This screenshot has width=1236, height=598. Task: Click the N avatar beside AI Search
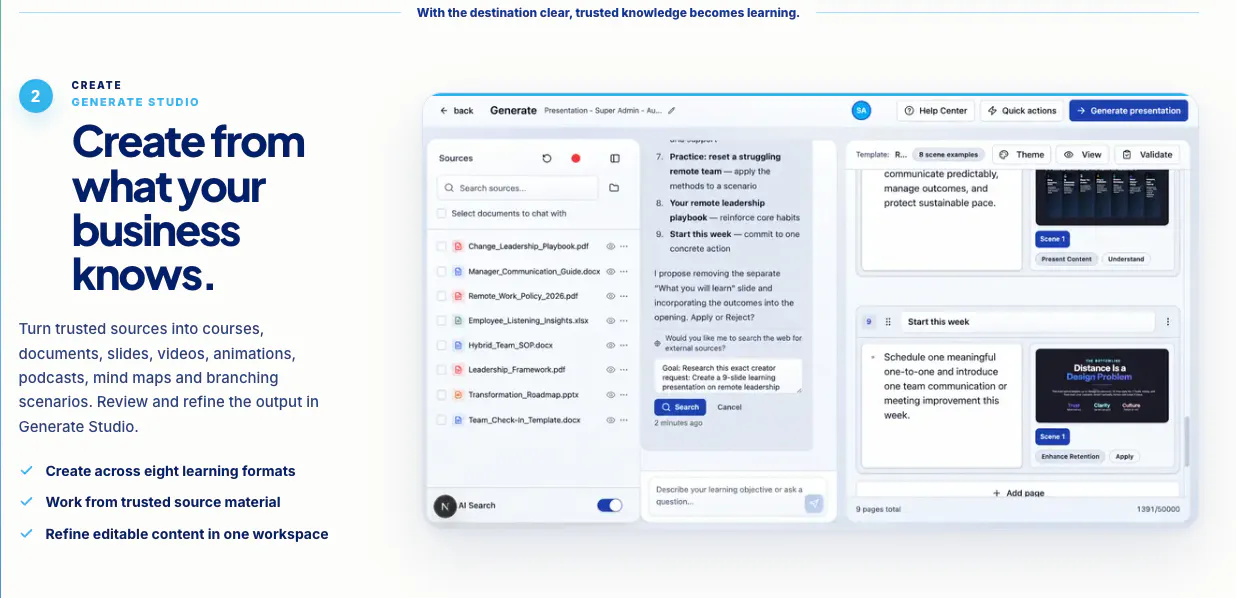click(445, 506)
